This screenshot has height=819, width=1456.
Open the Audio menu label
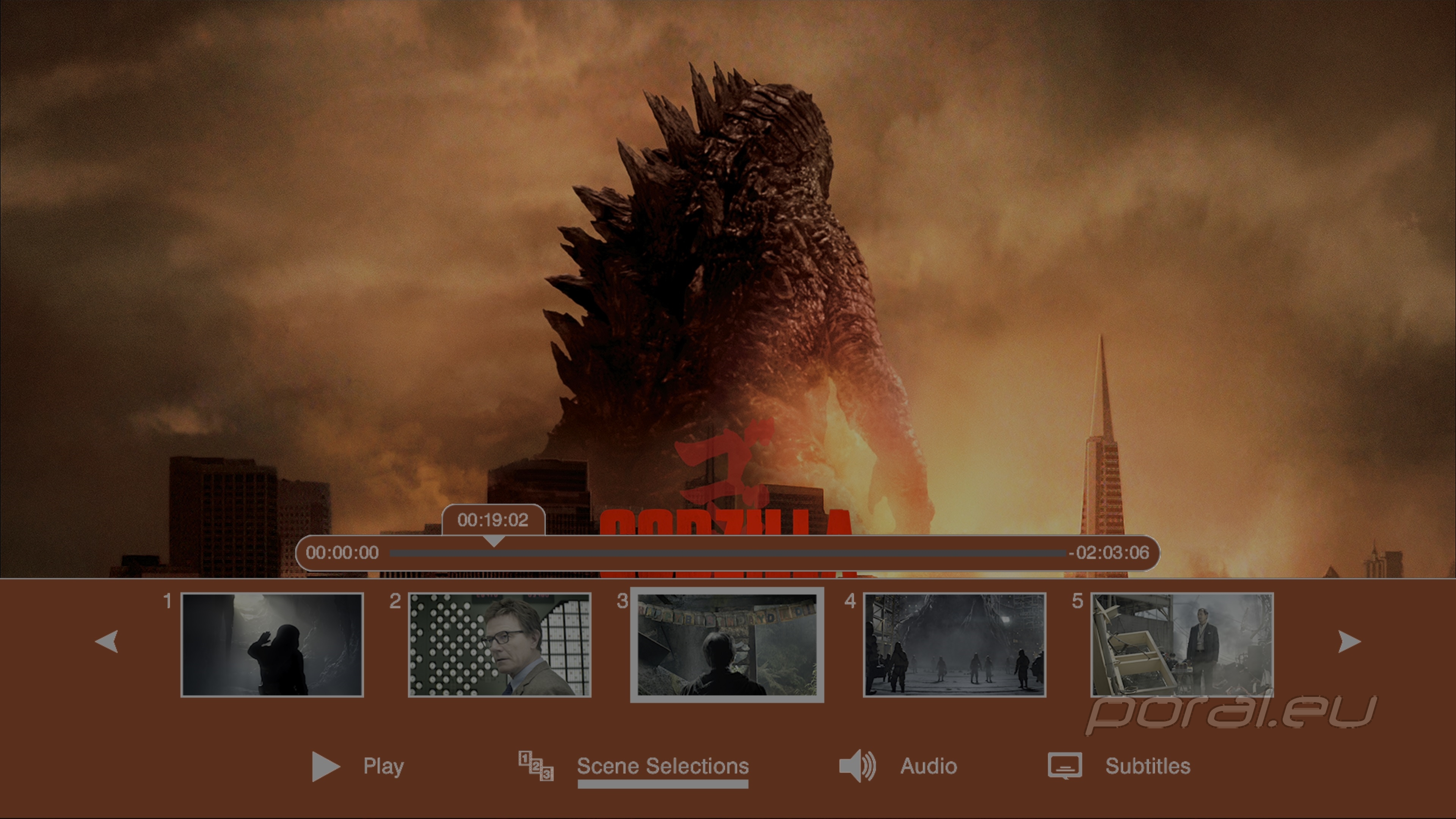point(929,766)
